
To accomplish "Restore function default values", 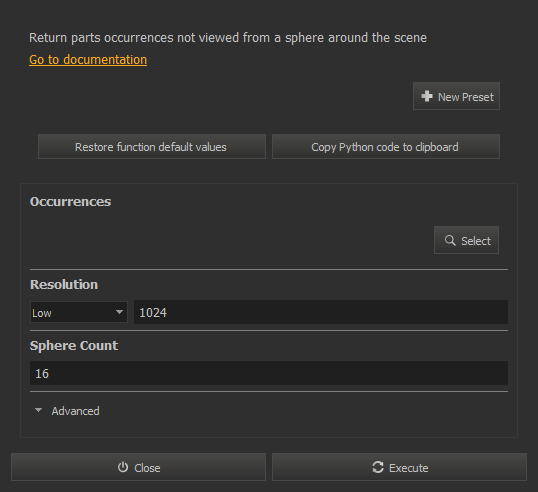I will pos(152,147).
